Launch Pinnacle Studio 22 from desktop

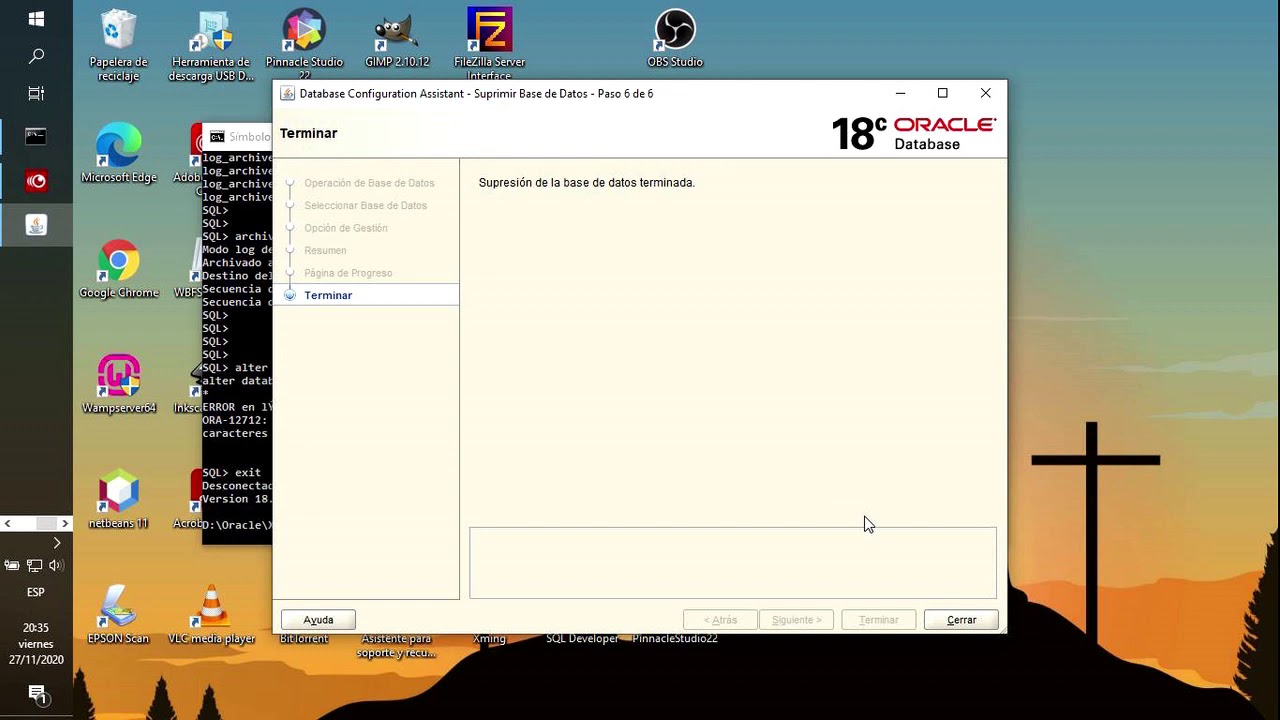point(304,46)
